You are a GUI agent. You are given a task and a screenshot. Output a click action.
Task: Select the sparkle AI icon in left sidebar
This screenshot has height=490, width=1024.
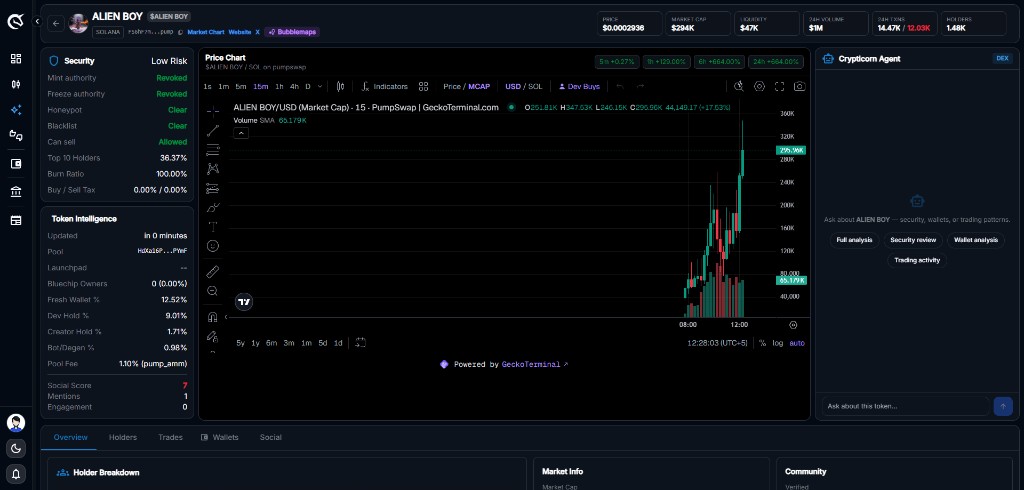tap(16, 110)
